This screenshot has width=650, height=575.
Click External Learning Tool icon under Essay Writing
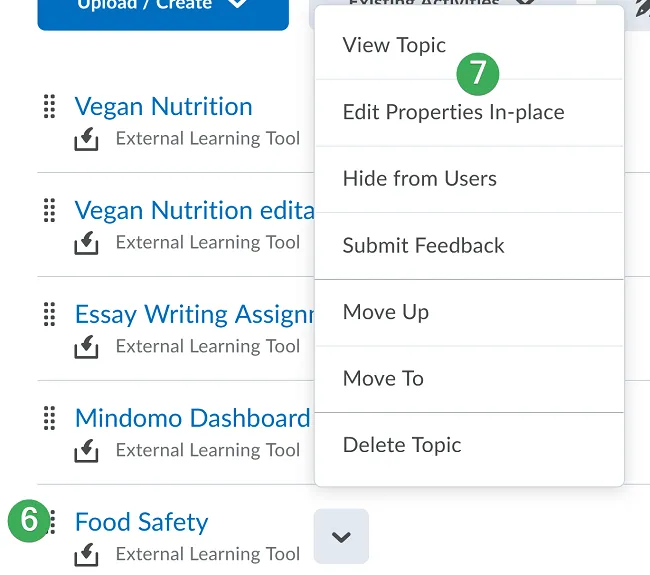(88, 347)
